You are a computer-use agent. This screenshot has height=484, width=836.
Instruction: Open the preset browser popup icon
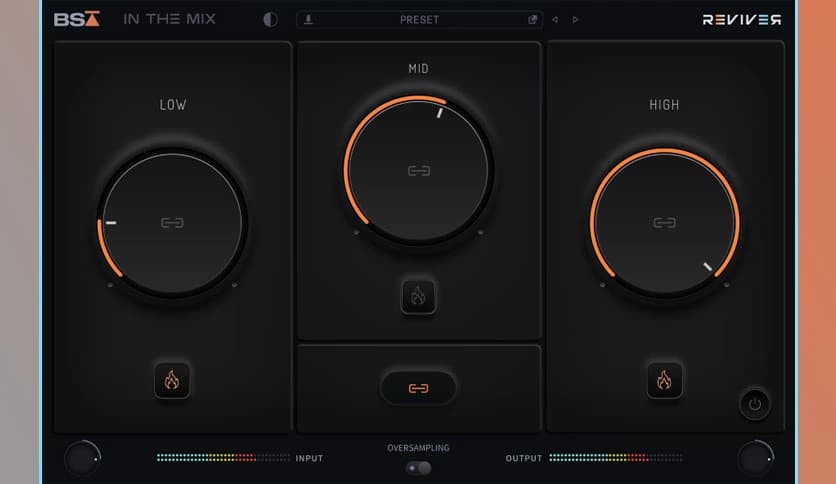click(x=532, y=20)
